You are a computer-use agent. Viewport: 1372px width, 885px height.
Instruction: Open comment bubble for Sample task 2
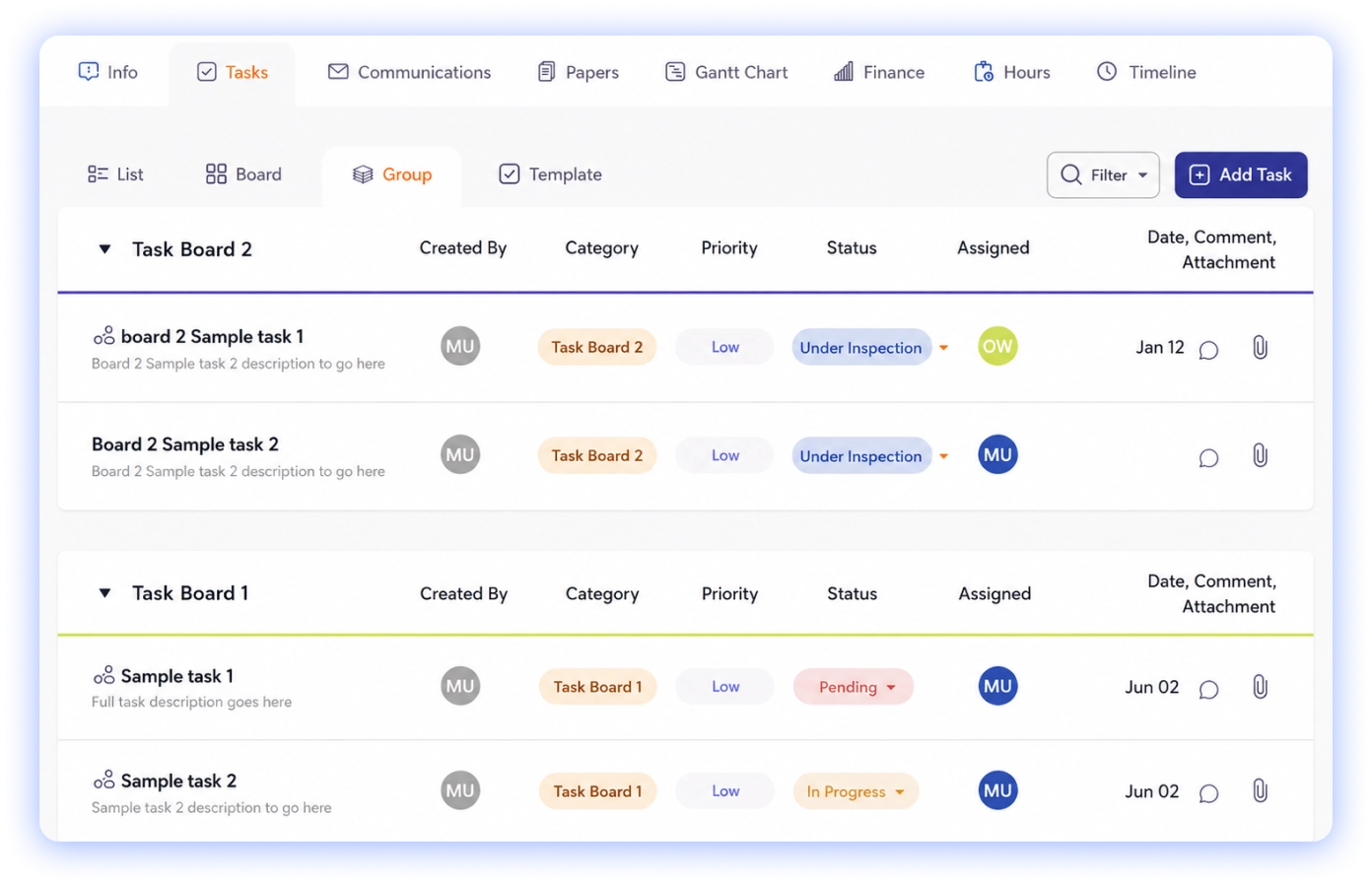[x=1208, y=794]
